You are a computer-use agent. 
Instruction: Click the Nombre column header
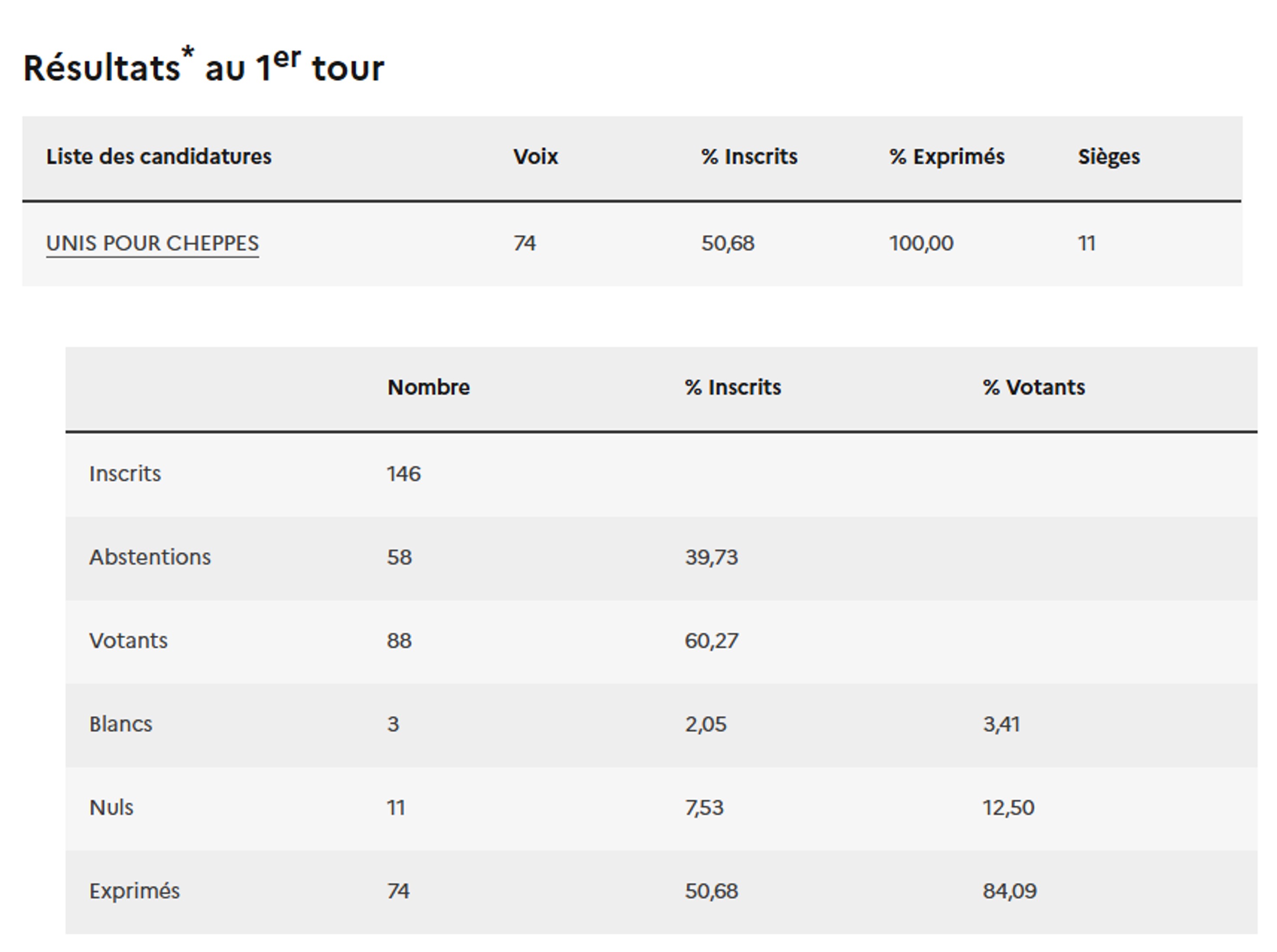click(428, 387)
